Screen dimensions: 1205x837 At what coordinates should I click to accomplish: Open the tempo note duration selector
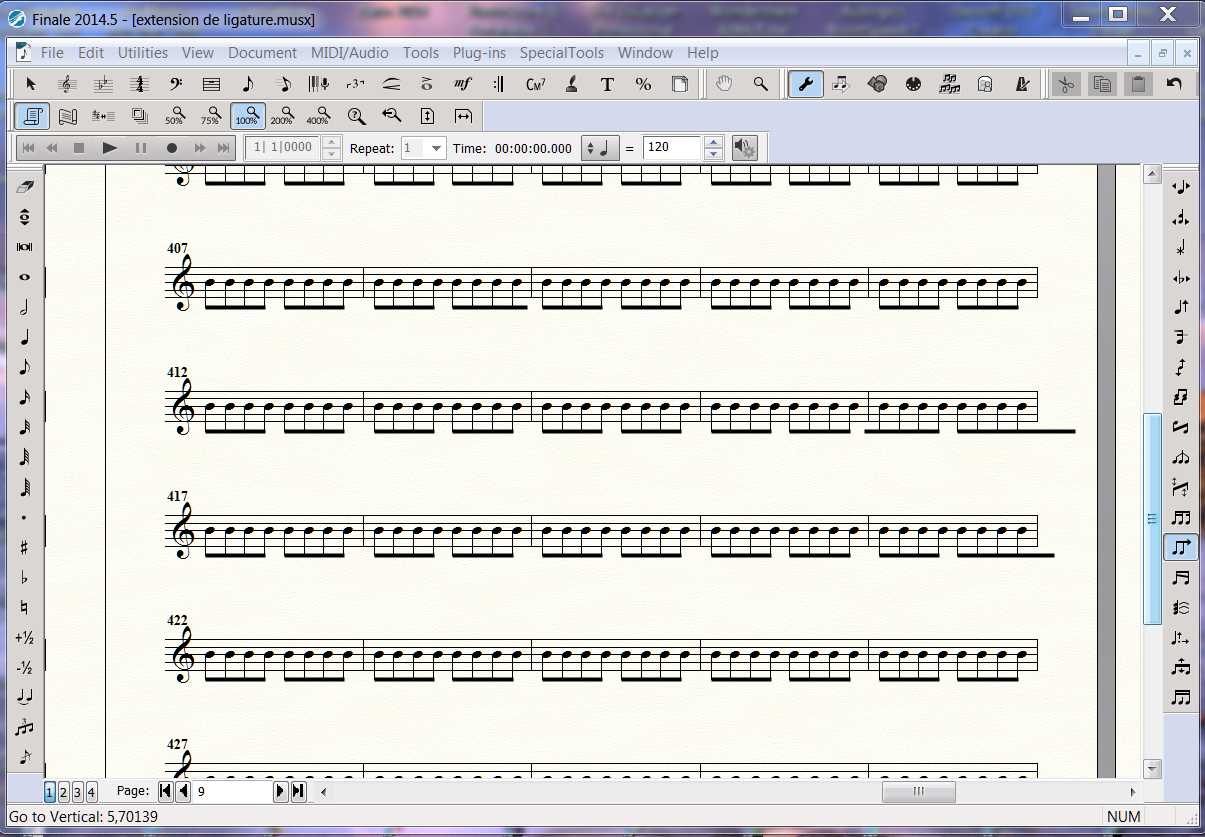point(601,148)
